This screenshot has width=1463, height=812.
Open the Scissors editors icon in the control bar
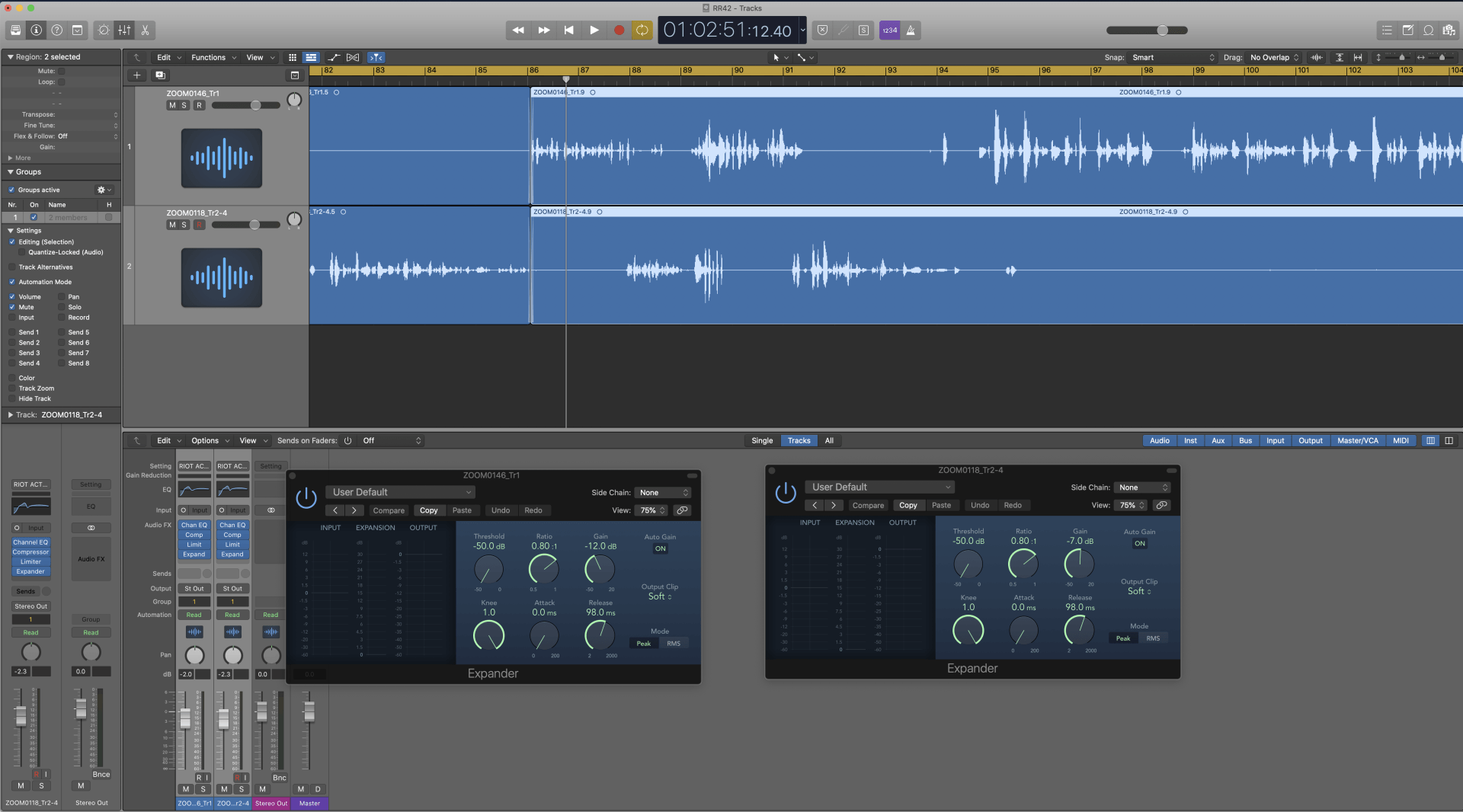click(x=145, y=30)
